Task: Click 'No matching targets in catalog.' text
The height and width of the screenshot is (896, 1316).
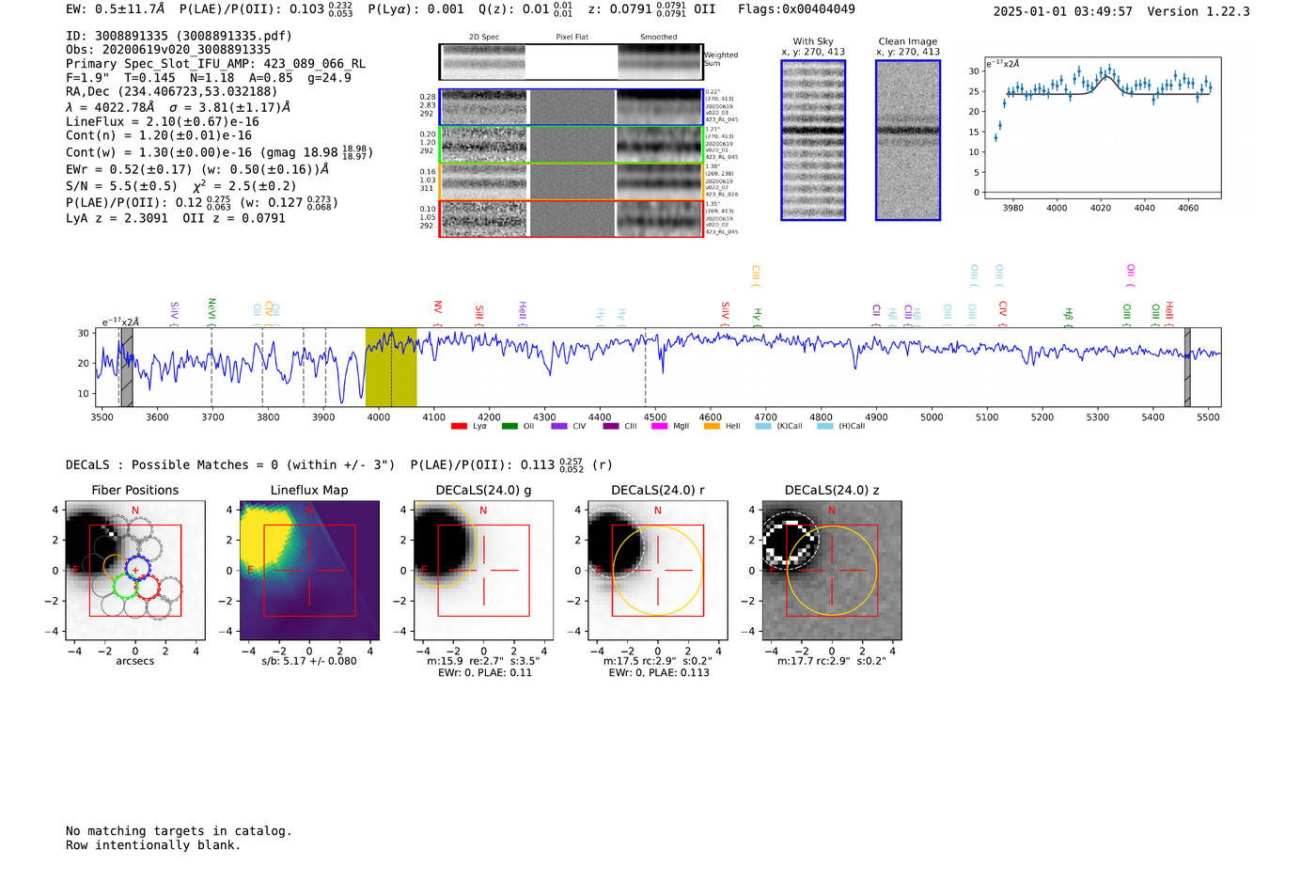Action: [179, 831]
